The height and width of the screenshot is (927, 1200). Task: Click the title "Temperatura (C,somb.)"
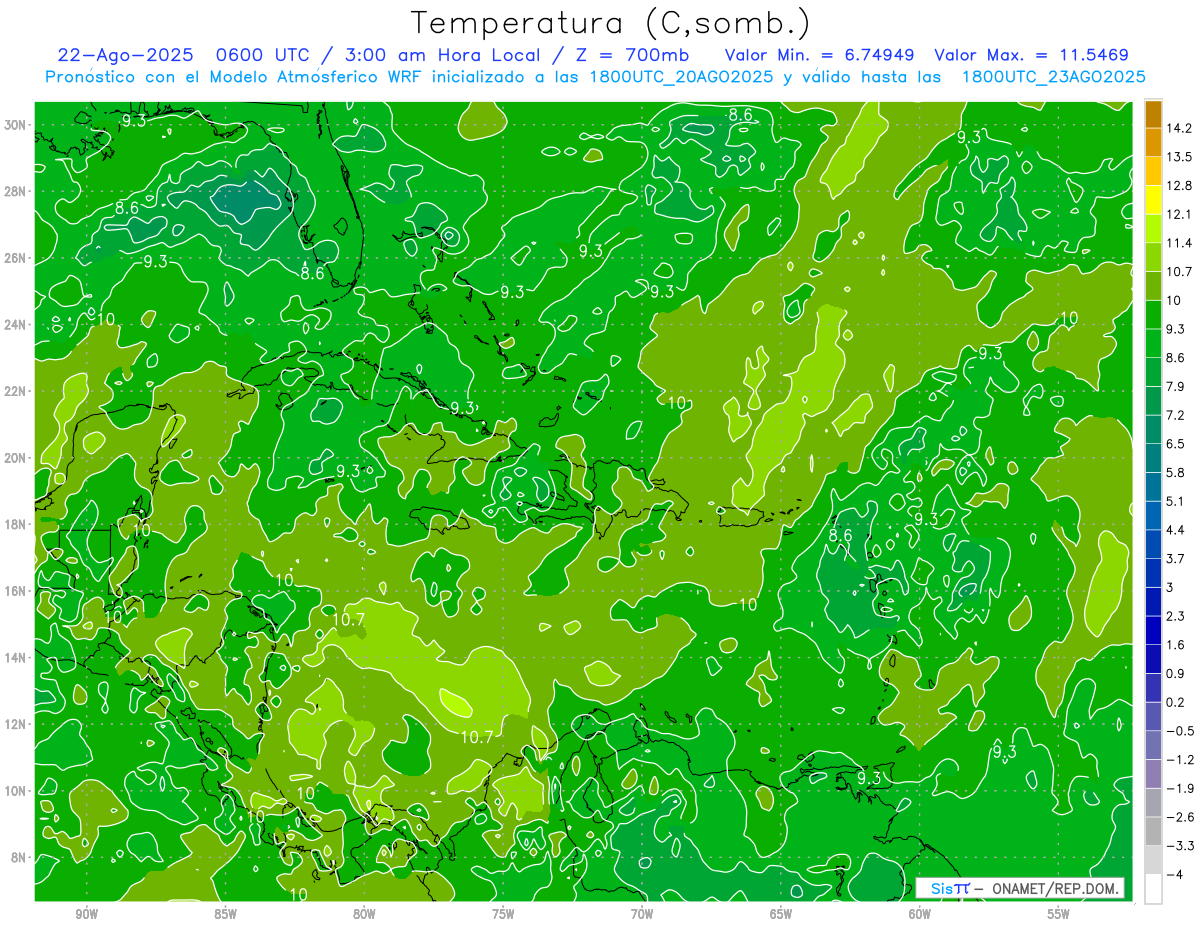[611, 22]
